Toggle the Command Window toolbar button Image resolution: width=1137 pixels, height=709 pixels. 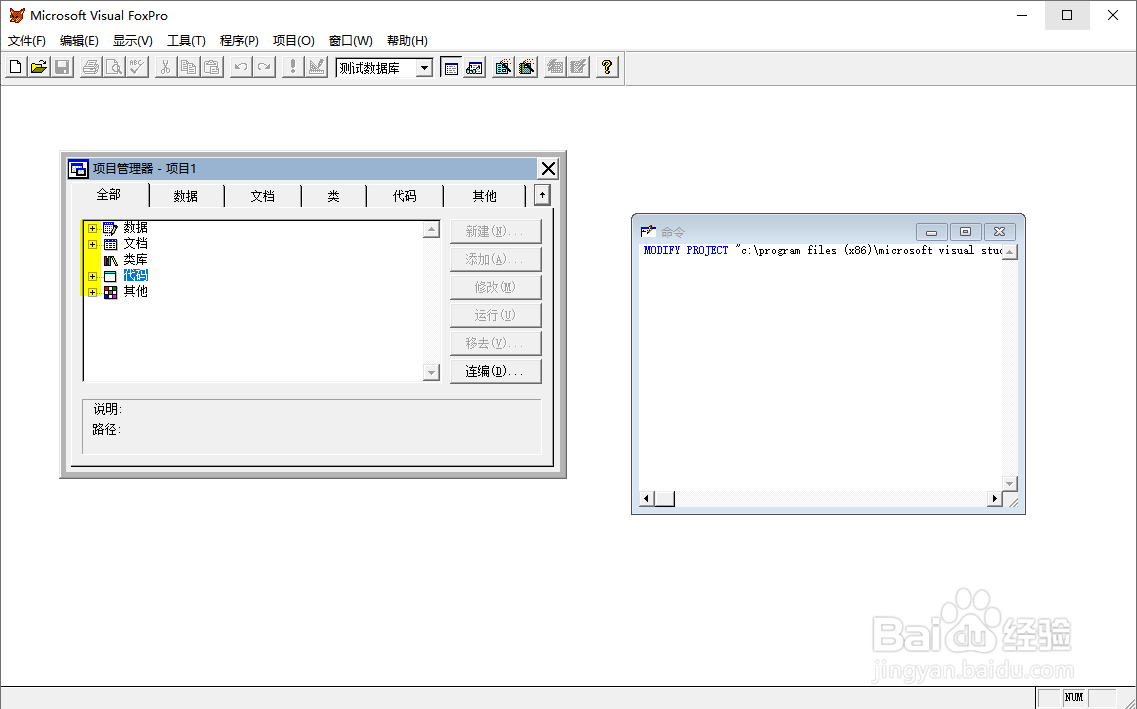[451, 67]
